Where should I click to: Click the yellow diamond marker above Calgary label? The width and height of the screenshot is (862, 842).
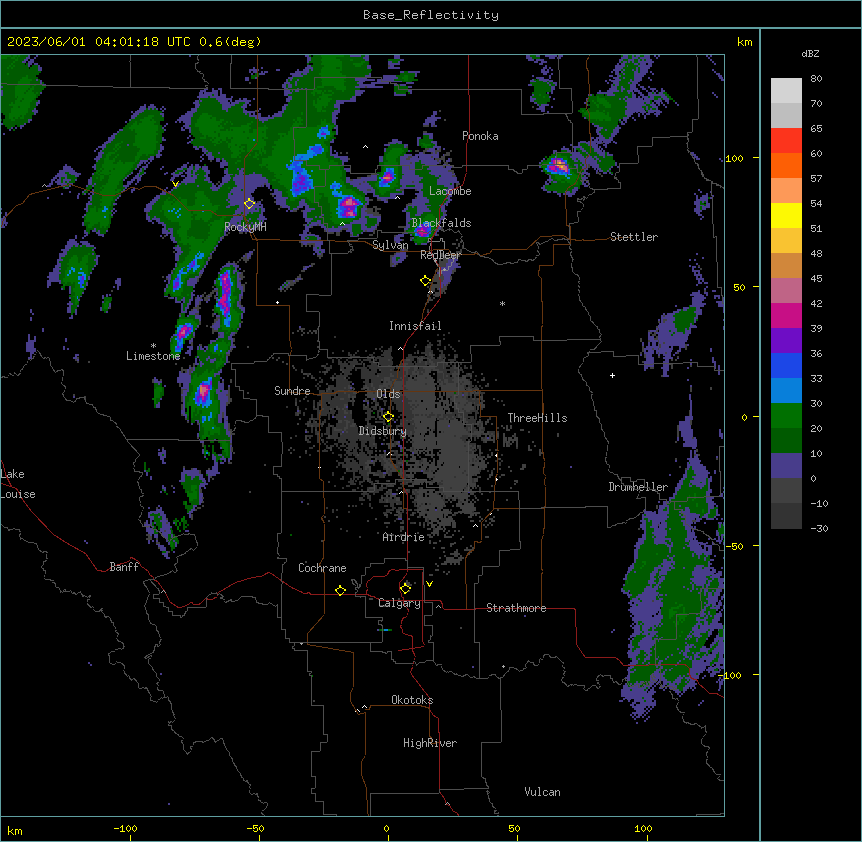[405, 589]
